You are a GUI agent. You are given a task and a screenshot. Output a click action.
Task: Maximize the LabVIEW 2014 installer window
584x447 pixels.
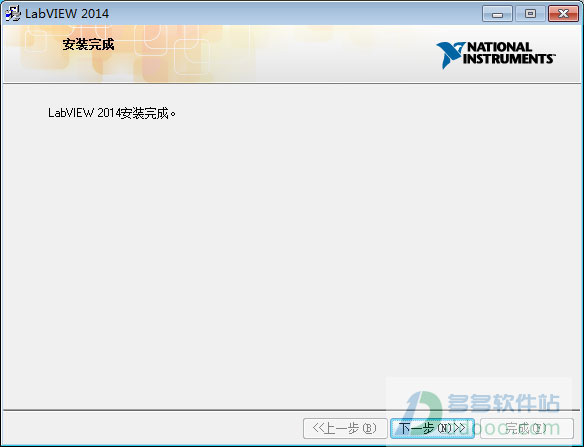tap(530, 14)
